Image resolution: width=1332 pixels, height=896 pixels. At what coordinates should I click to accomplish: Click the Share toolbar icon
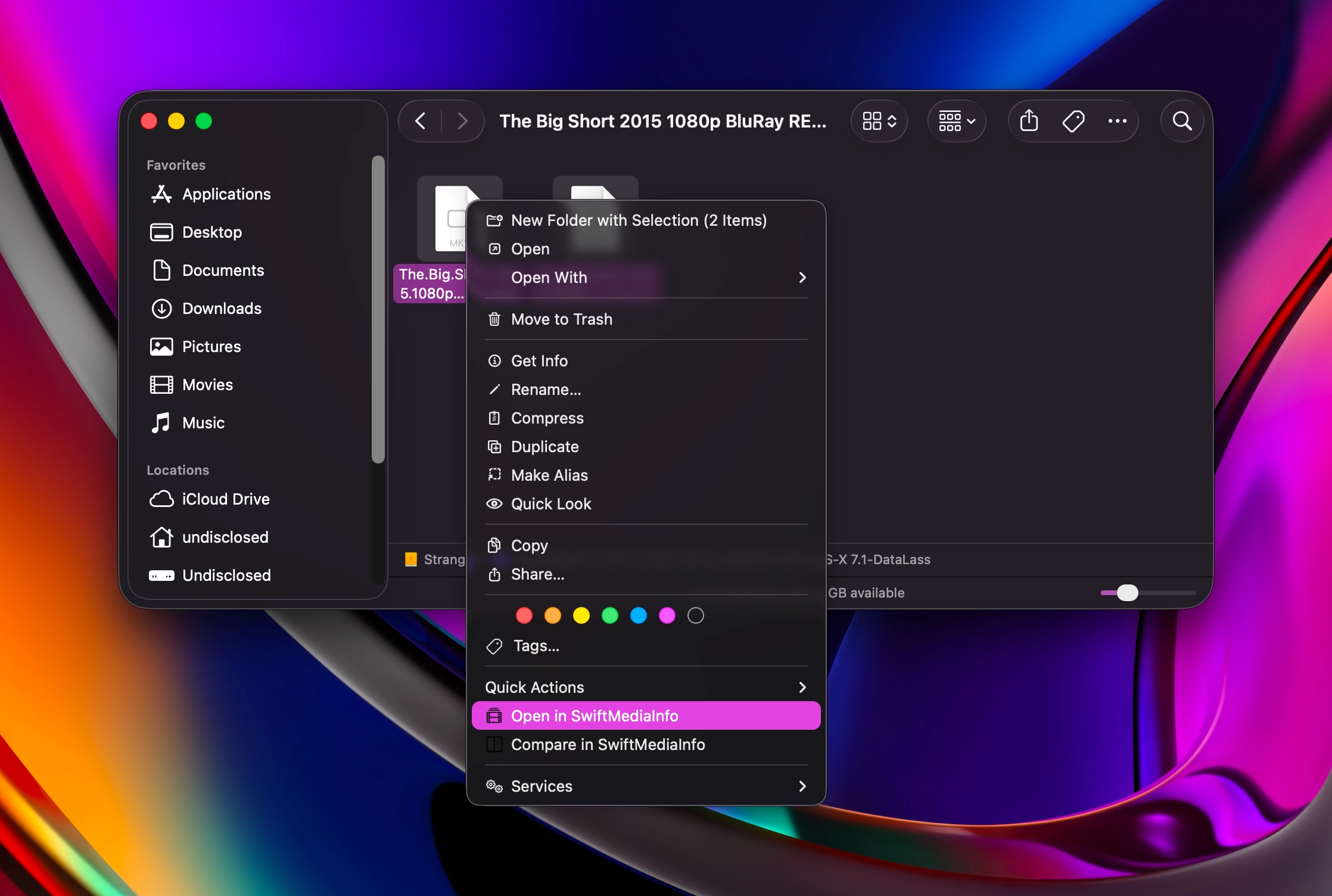coord(1029,121)
